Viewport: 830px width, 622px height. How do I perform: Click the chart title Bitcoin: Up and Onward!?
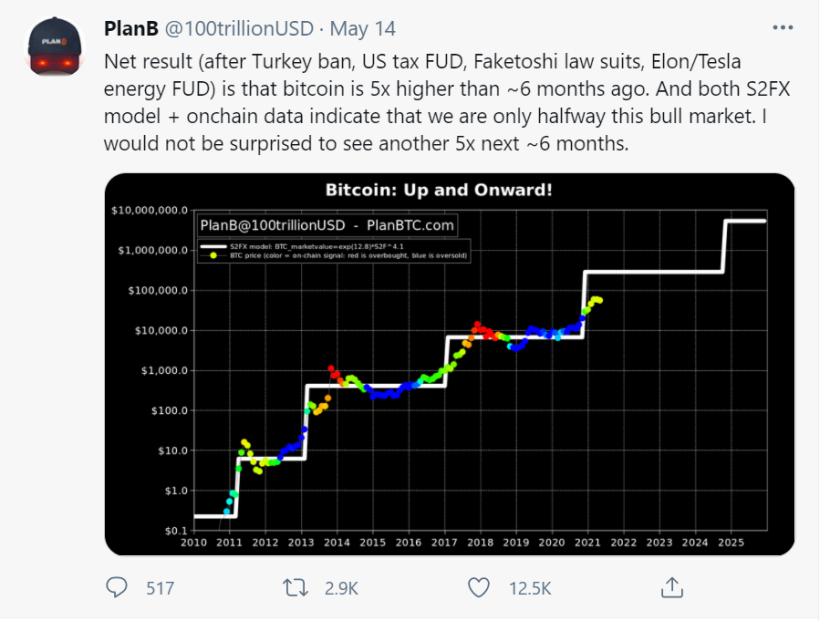tap(439, 190)
